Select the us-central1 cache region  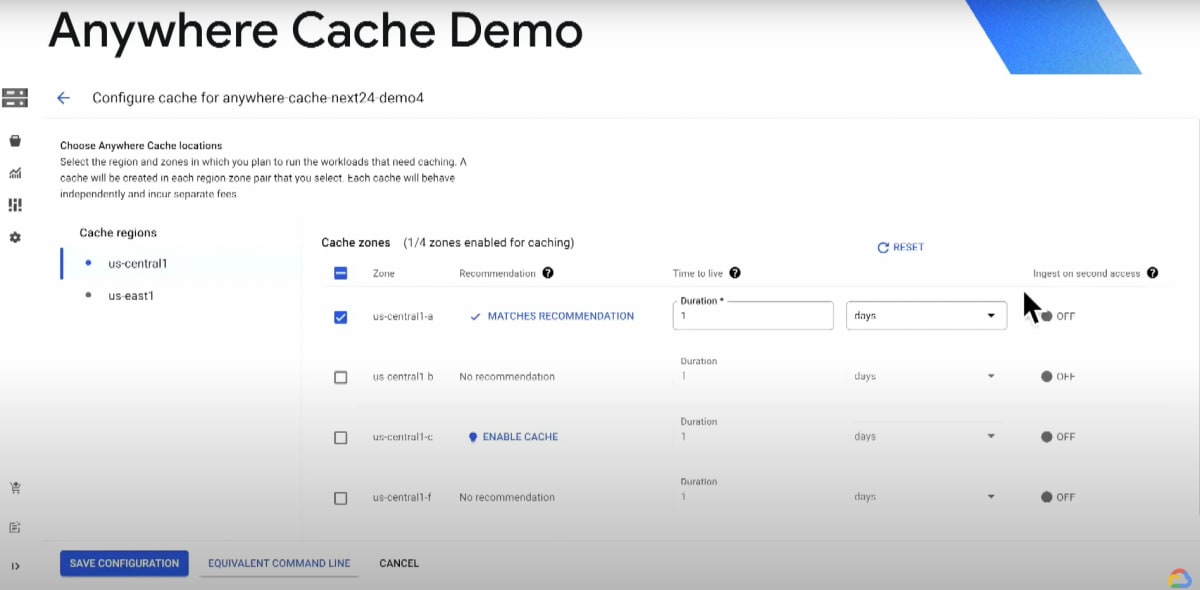[x=180, y=264]
